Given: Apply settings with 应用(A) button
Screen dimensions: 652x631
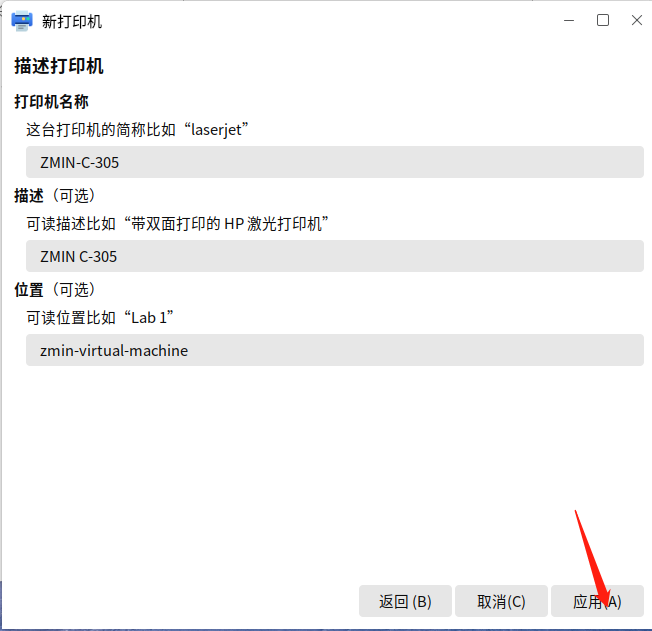Looking at the screenshot, I should coord(597,601).
